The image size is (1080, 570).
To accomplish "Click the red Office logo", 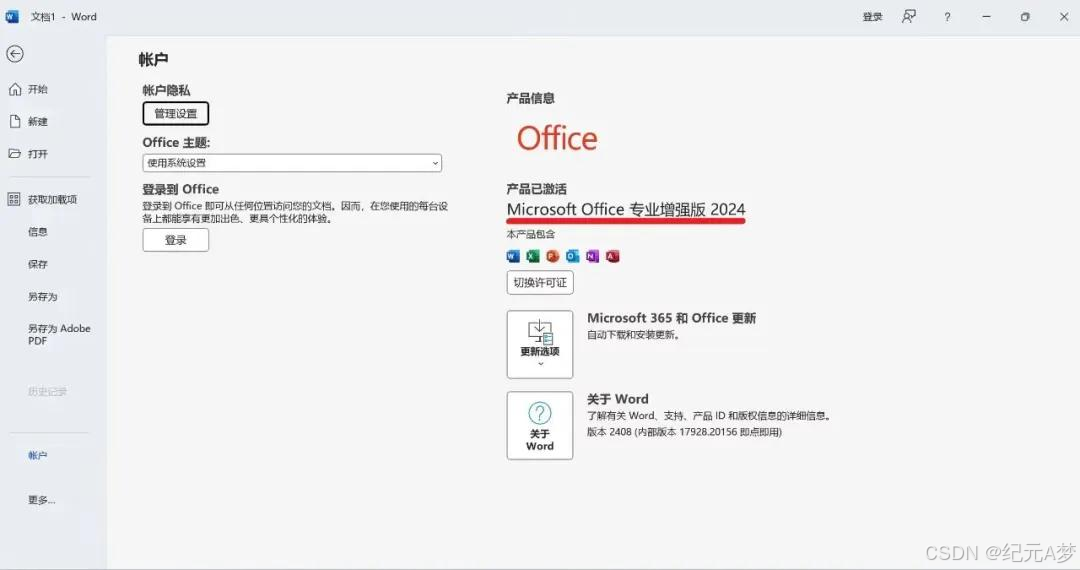I will pyautogui.click(x=557, y=138).
